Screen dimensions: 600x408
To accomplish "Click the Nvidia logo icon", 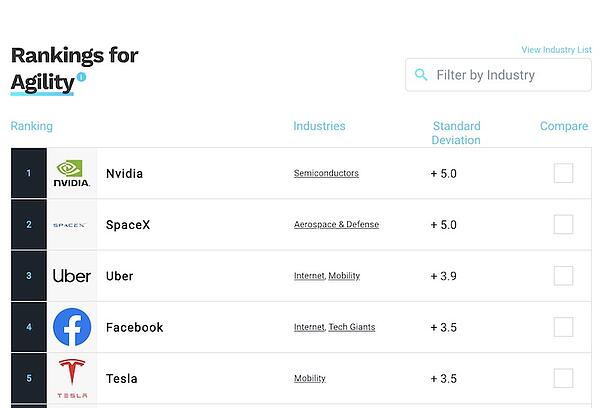I will tap(72, 173).
